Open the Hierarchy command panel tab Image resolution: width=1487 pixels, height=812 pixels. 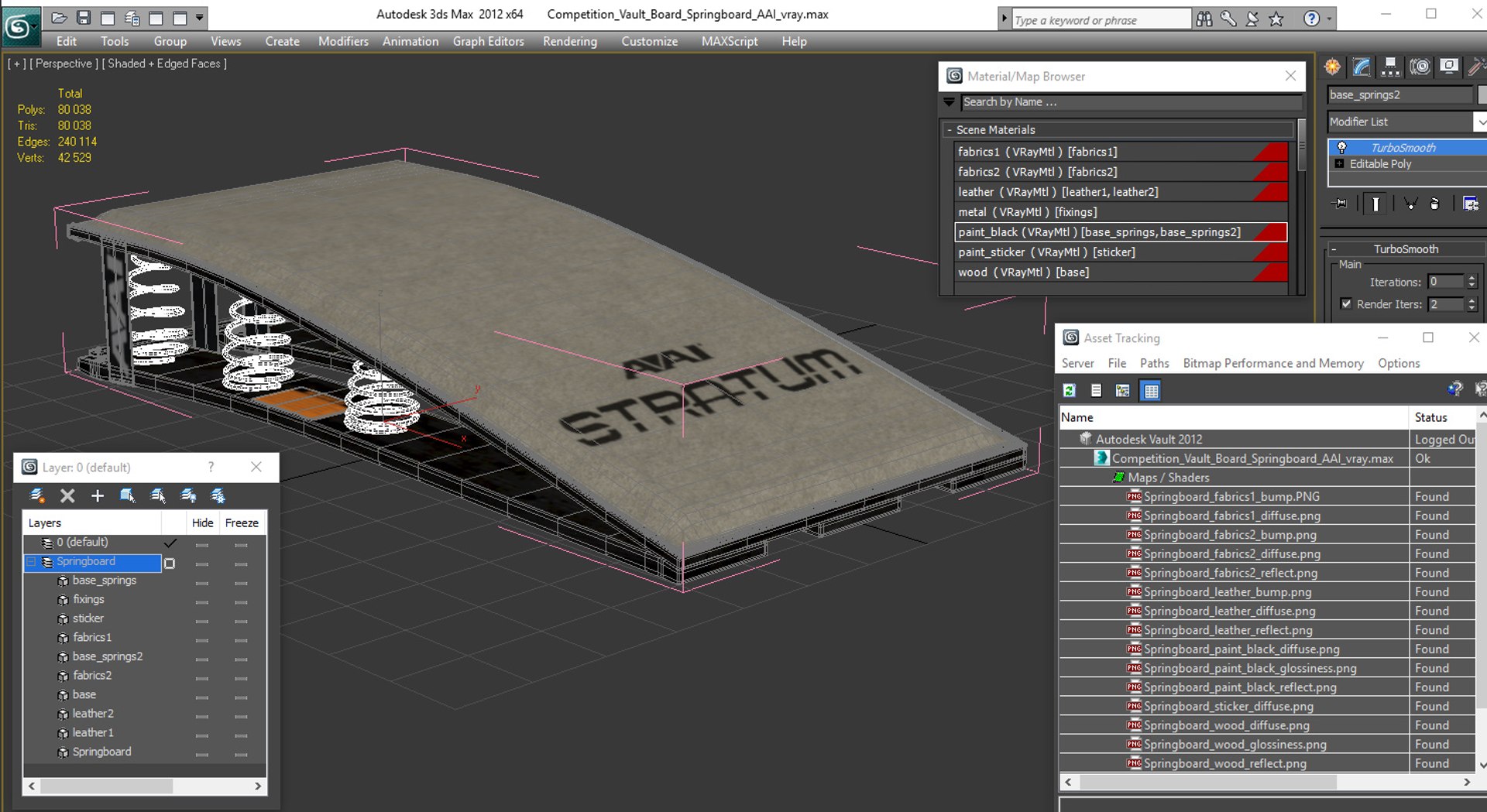coord(1390,67)
